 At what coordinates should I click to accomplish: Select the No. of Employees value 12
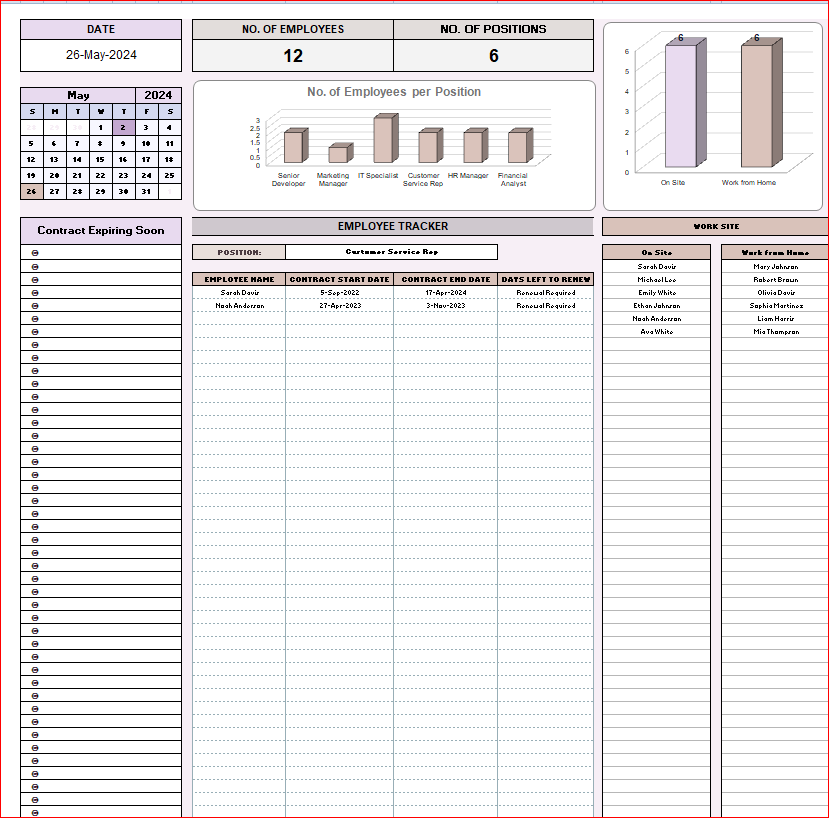pyautogui.click(x=292, y=56)
